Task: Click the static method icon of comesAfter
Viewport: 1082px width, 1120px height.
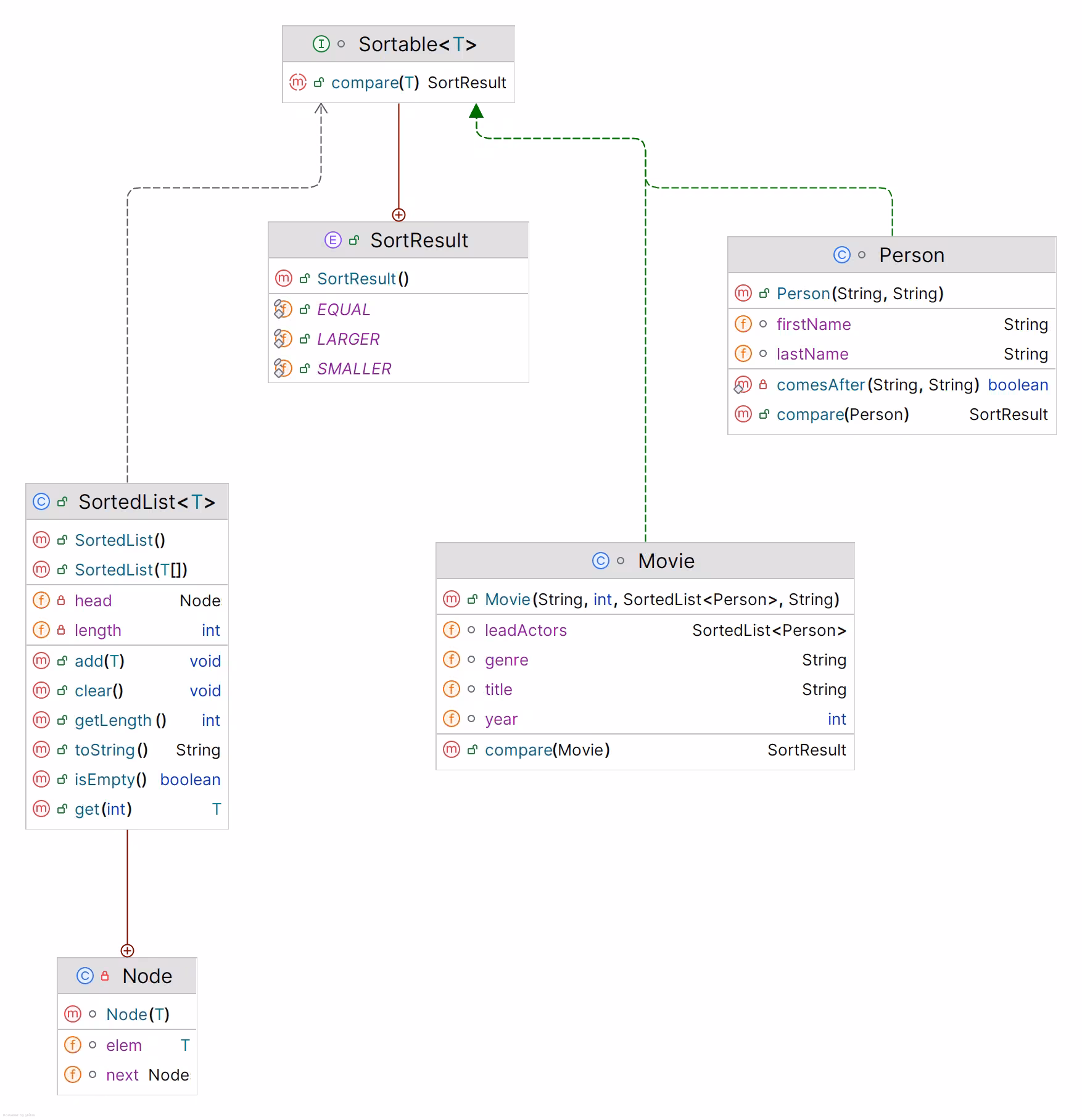Action: (743, 385)
